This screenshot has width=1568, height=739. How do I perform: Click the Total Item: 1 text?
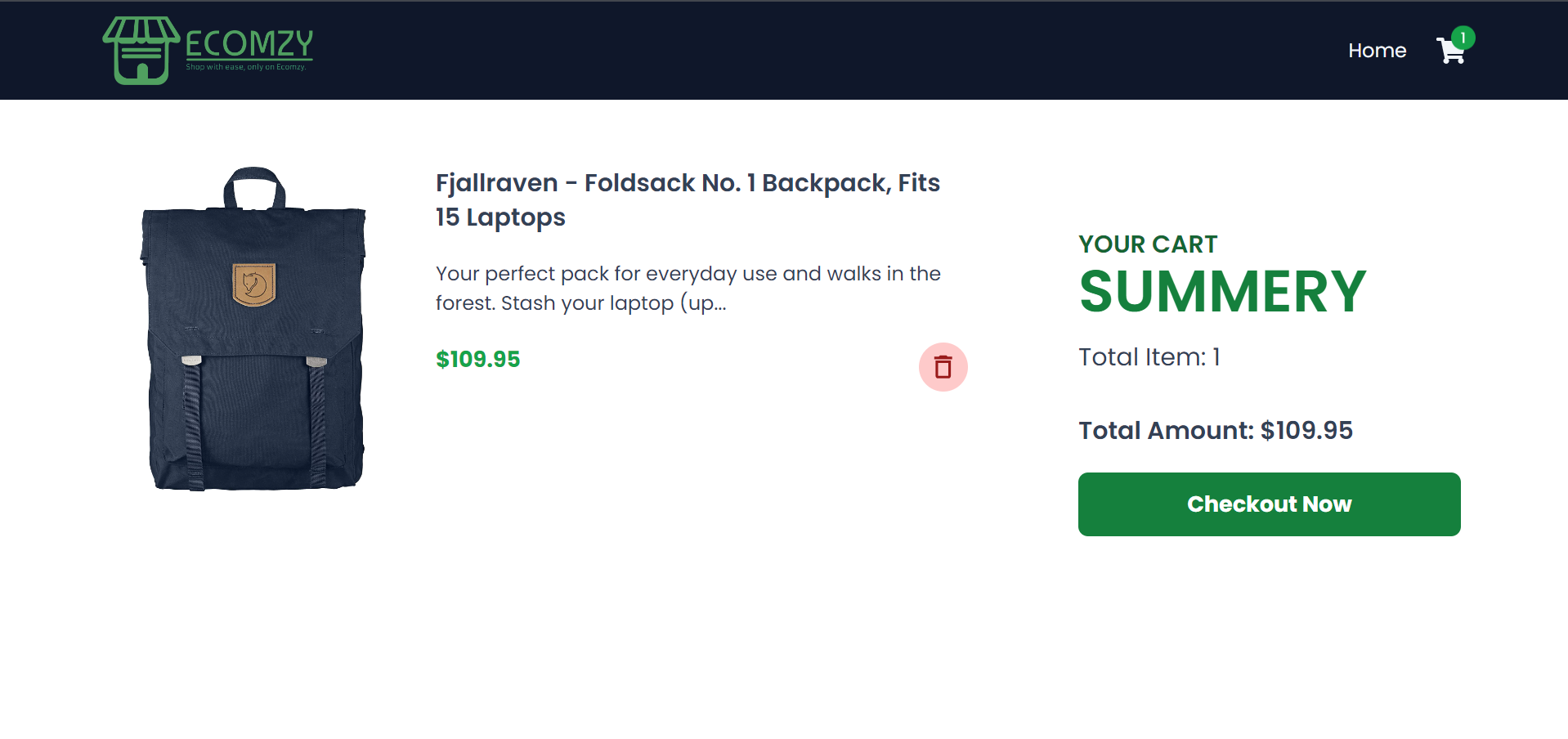(1149, 357)
